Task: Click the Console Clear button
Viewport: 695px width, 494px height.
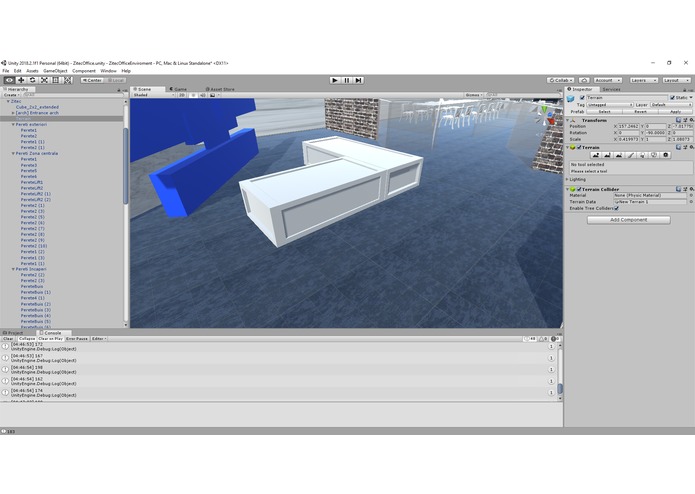Action: (x=8, y=338)
